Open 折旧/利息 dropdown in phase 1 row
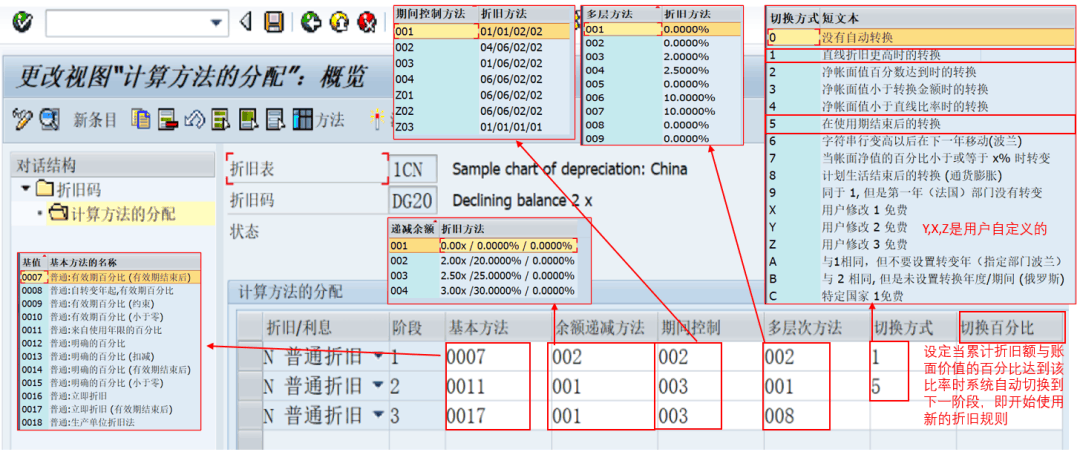Image resolution: width=1080 pixels, height=452 pixels. (377, 357)
